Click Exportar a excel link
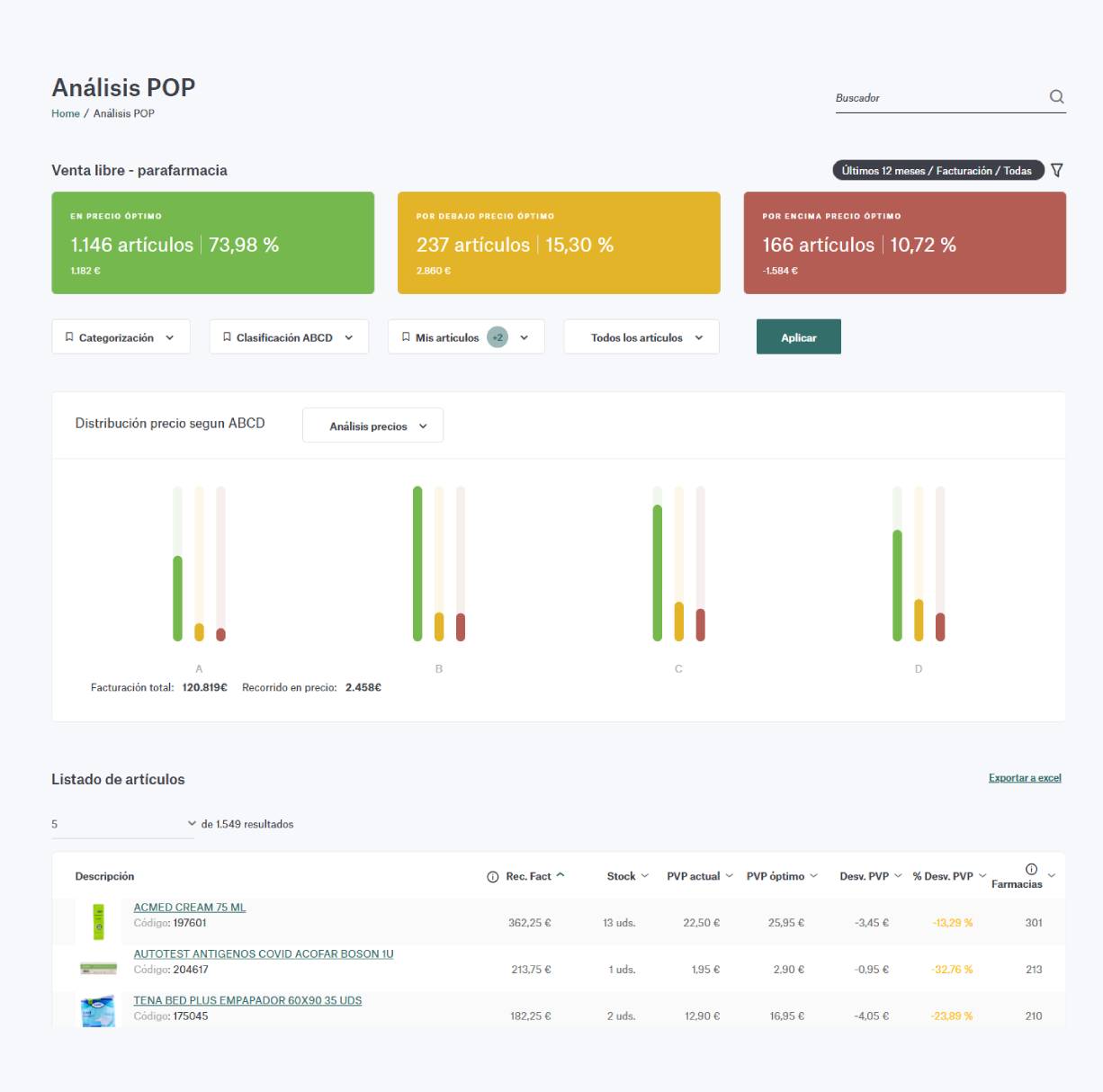This screenshot has width=1103, height=1092. click(x=1025, y=778)
